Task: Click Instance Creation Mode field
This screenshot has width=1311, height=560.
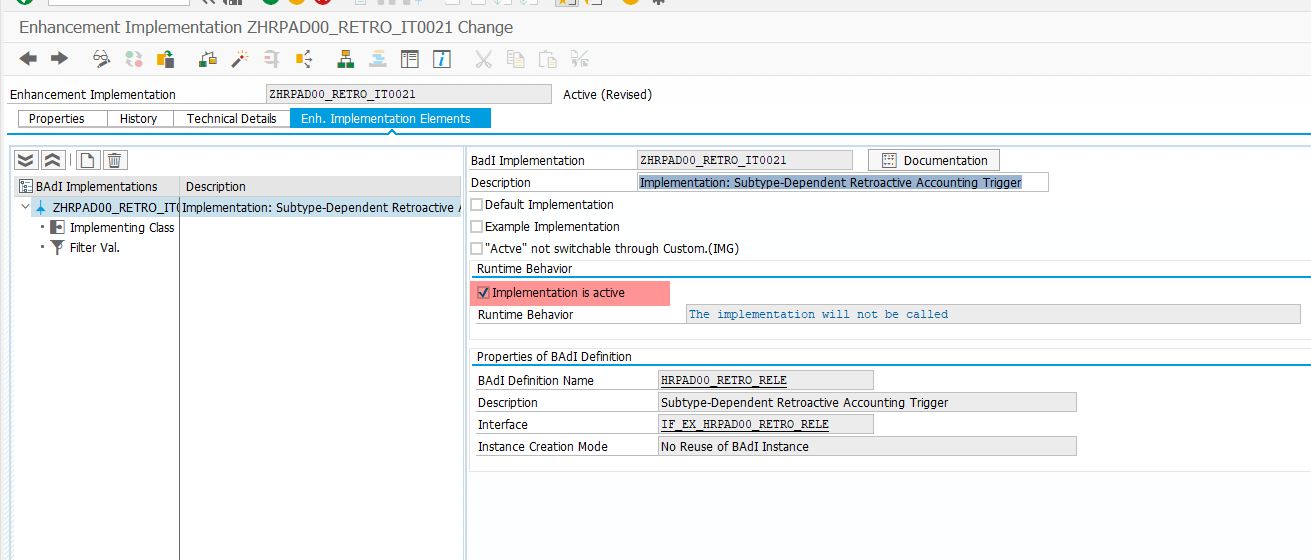Action: coord(868,446)
